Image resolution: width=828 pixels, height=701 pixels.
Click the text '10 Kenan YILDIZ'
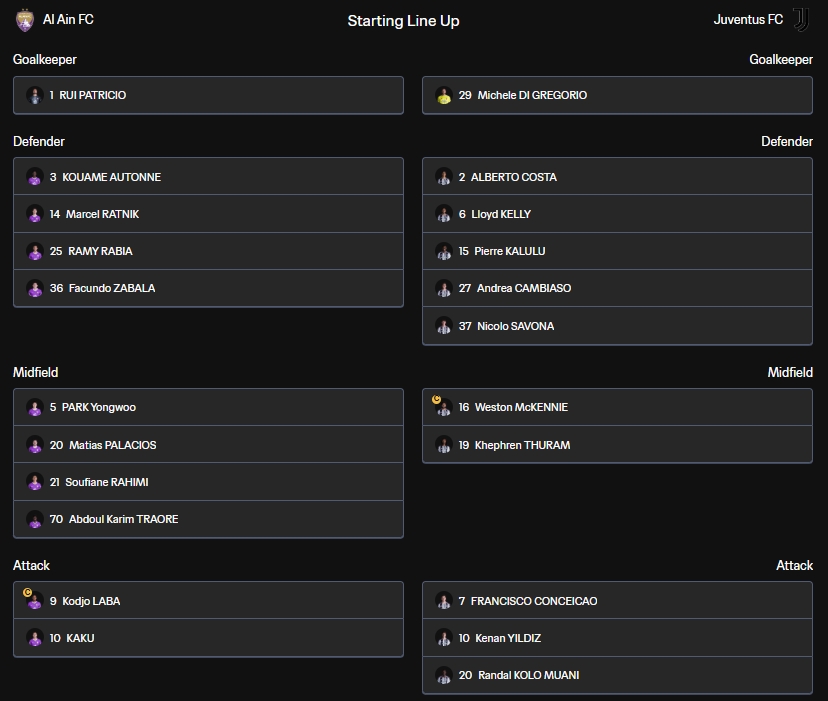pyautogui.click(x=500, y=638)
